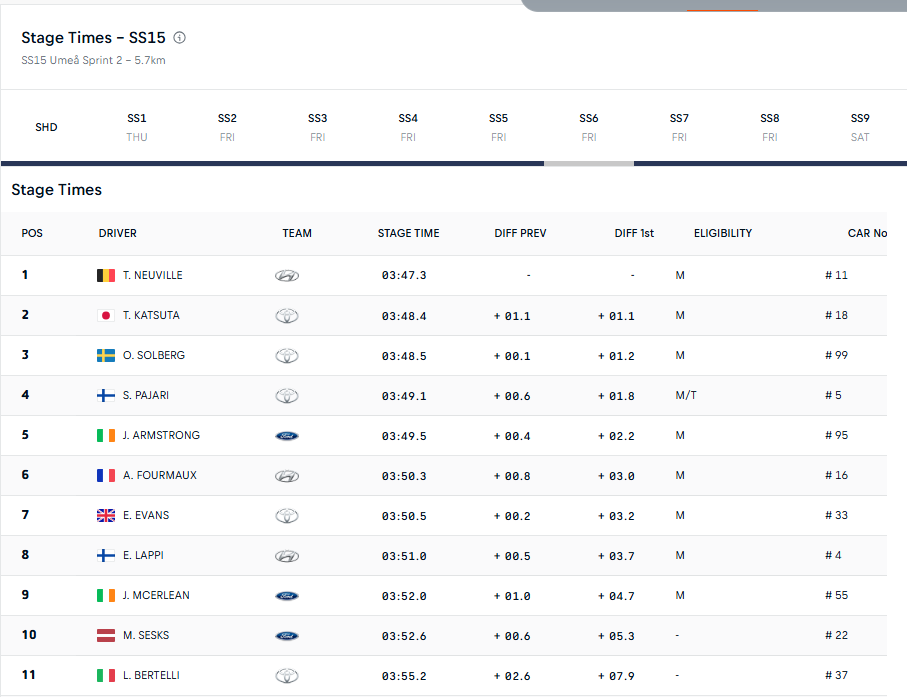
Task: Click driver name S. Pajari
Action: click(145, 395)
